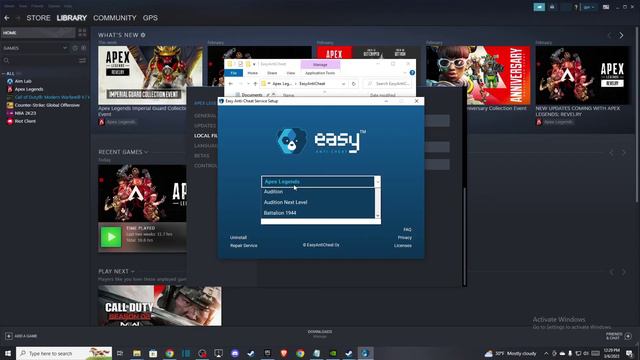Click the Uninstall link in EasyAntiCheat setup
The width and height of the screenshot is (640, 360).
238,238
